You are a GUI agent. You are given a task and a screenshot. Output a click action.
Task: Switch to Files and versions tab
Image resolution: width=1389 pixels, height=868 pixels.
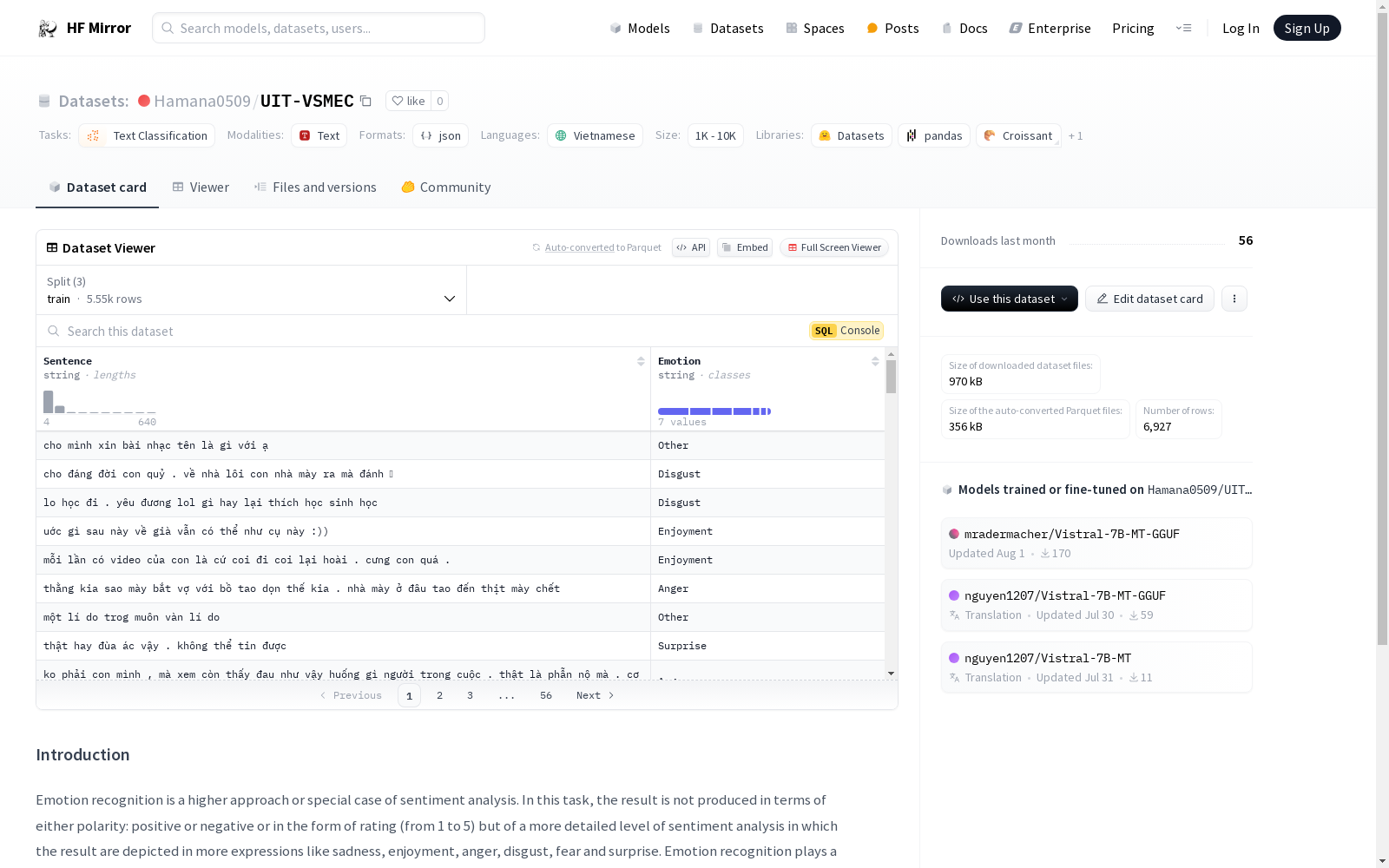(315, 187)
